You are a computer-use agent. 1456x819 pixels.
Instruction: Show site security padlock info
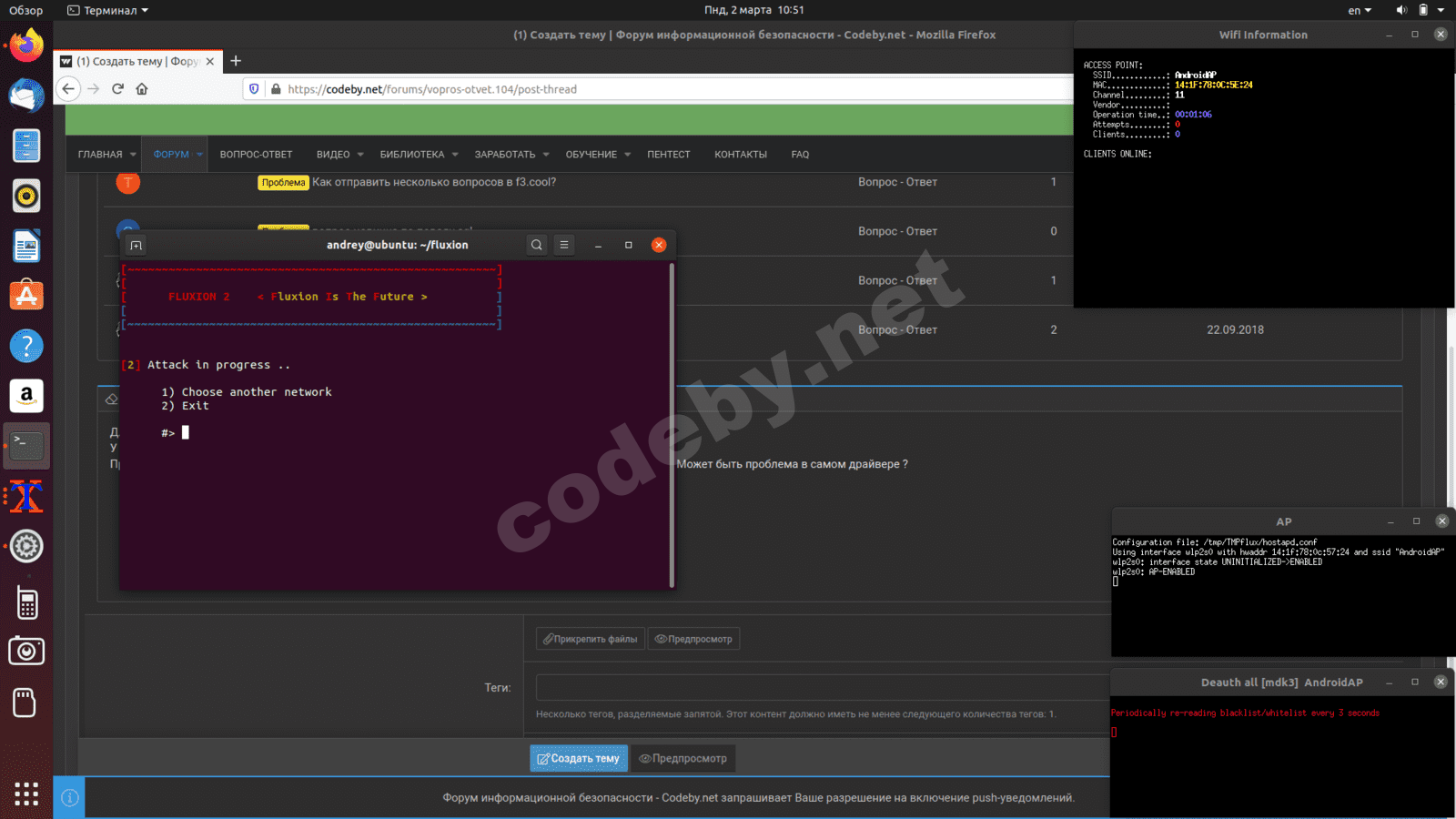[x=276, y=88]
